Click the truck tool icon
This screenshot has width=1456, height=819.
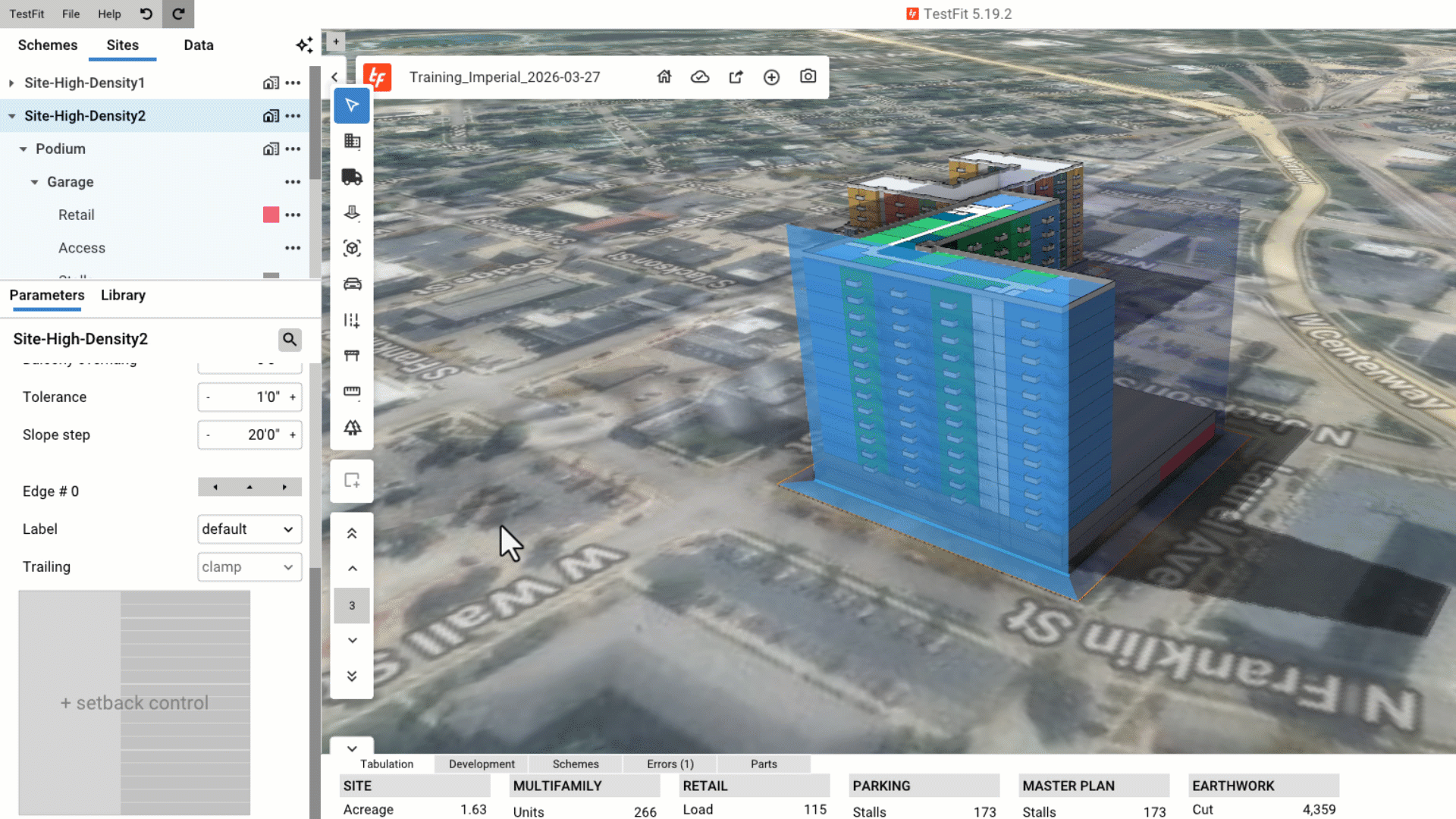pos(352,177)
